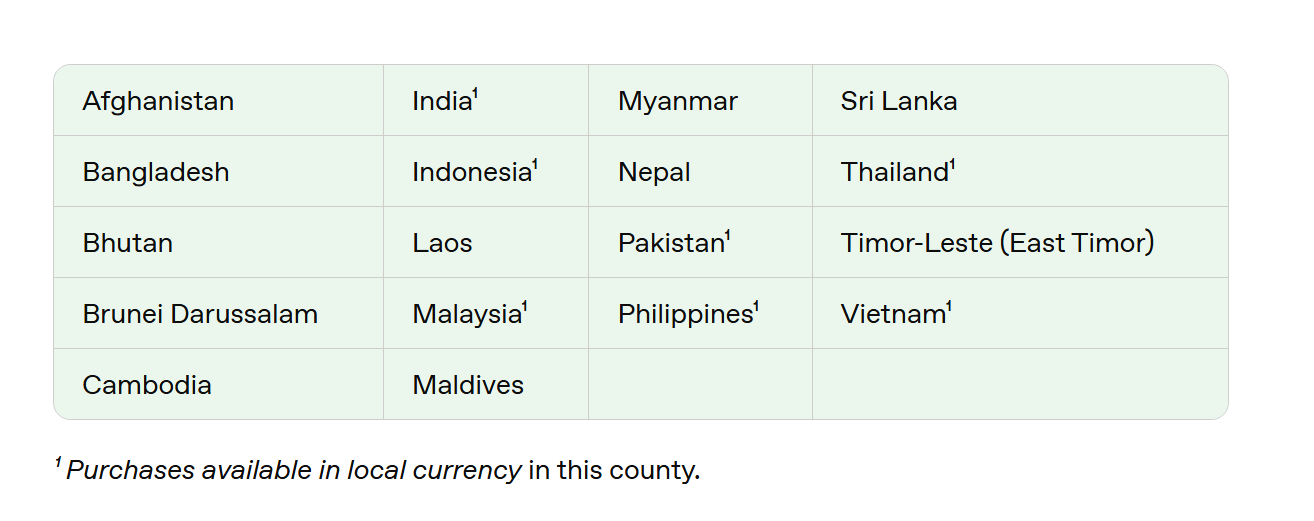Click the footnote superscript after Malaysia
Viewport: 1314px width, 521px height.
point(525,307)
